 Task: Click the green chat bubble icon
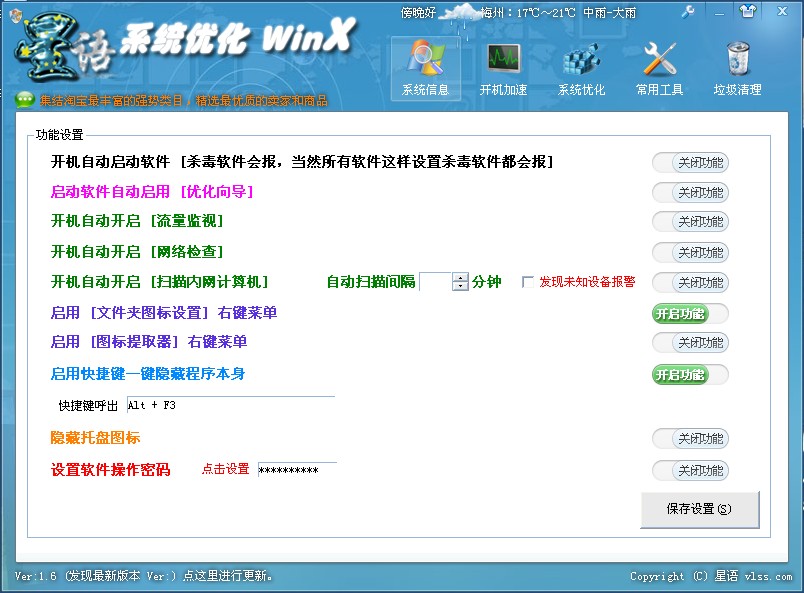tap(22, 98)
